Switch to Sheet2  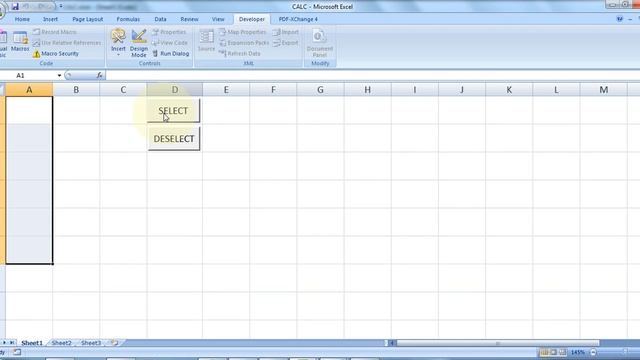coord(62,343)
